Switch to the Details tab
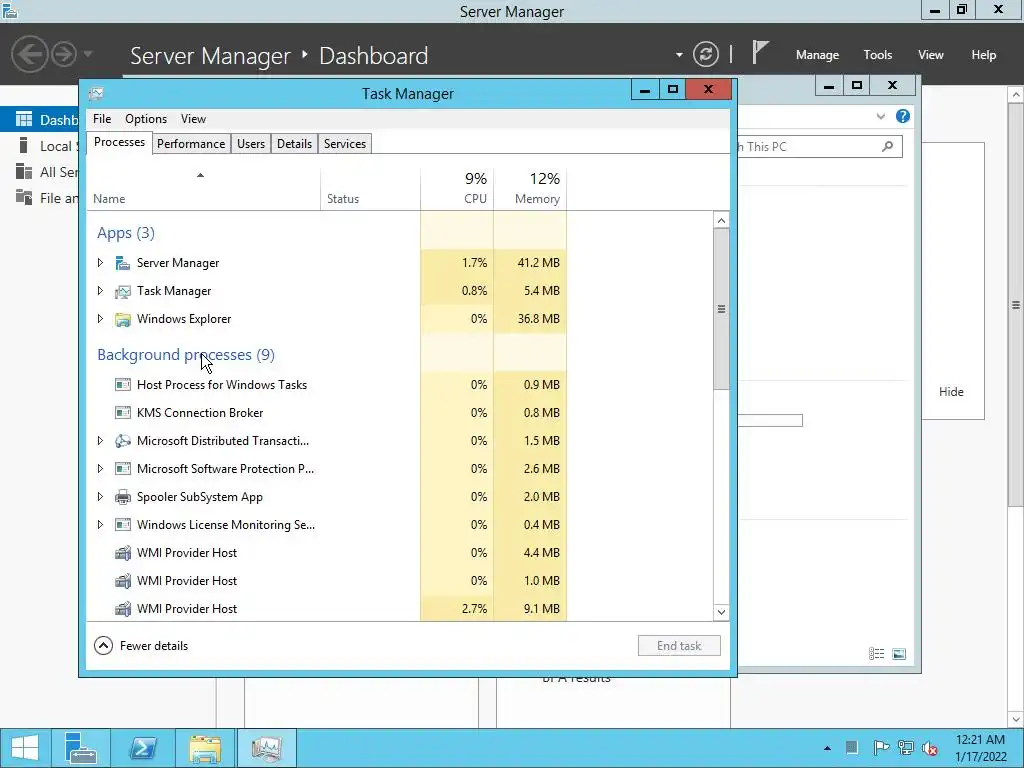 (294, 144)
